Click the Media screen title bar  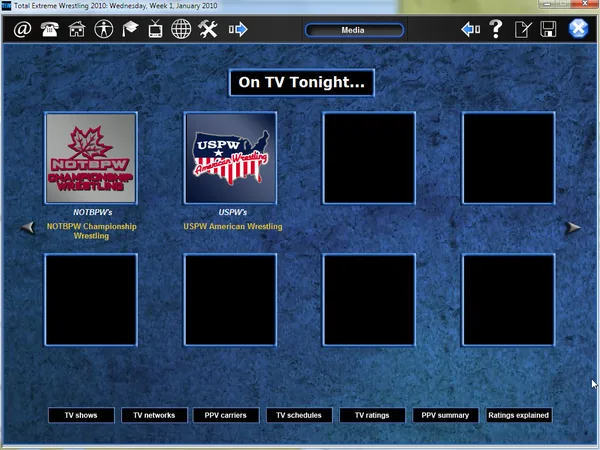[x=354, y=30]
